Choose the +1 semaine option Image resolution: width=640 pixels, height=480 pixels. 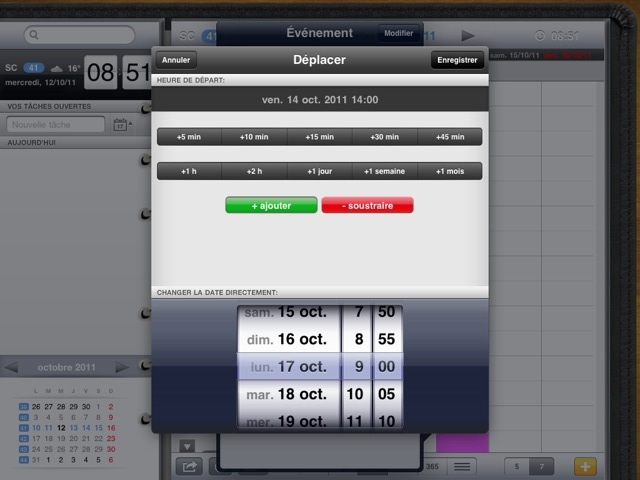[x=384, y=171]
